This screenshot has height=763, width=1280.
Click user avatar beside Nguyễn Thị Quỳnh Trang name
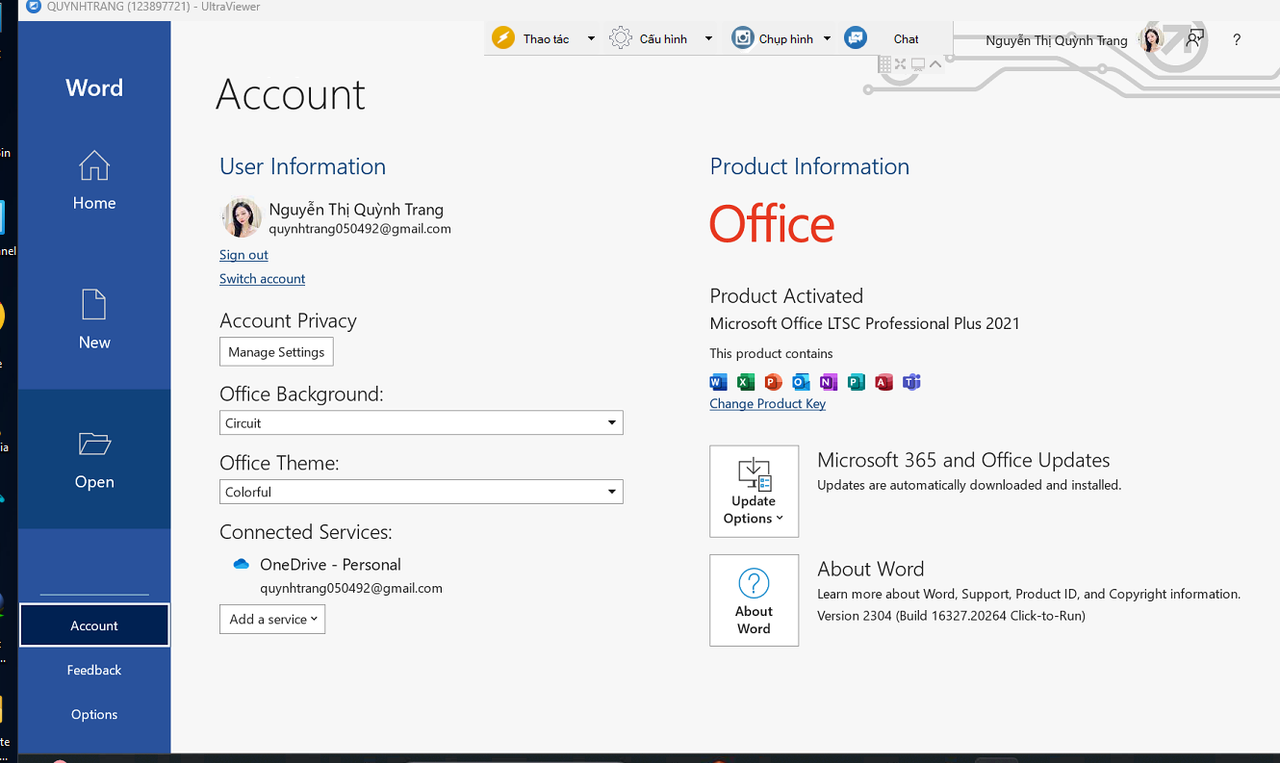tap(241, 217)
